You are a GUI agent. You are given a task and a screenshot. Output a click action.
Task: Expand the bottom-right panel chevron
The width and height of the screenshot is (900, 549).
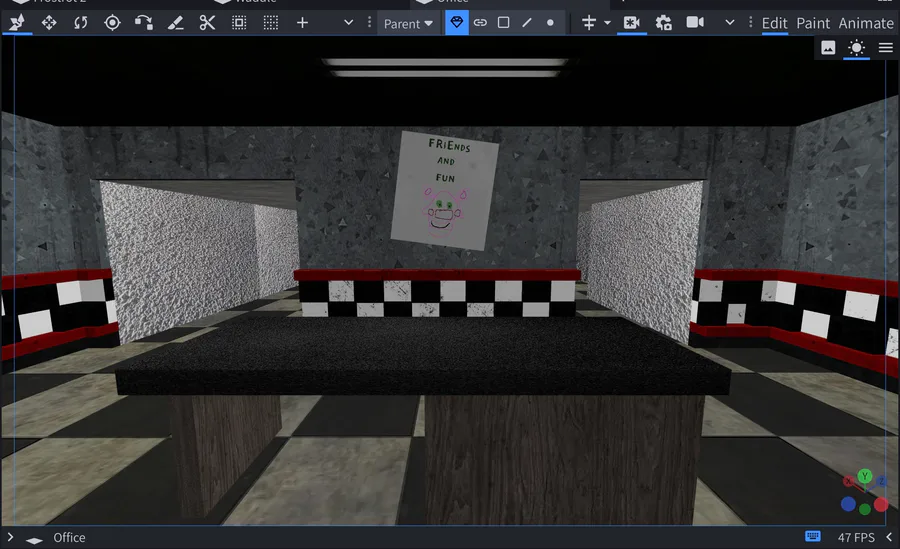(889, 537)
